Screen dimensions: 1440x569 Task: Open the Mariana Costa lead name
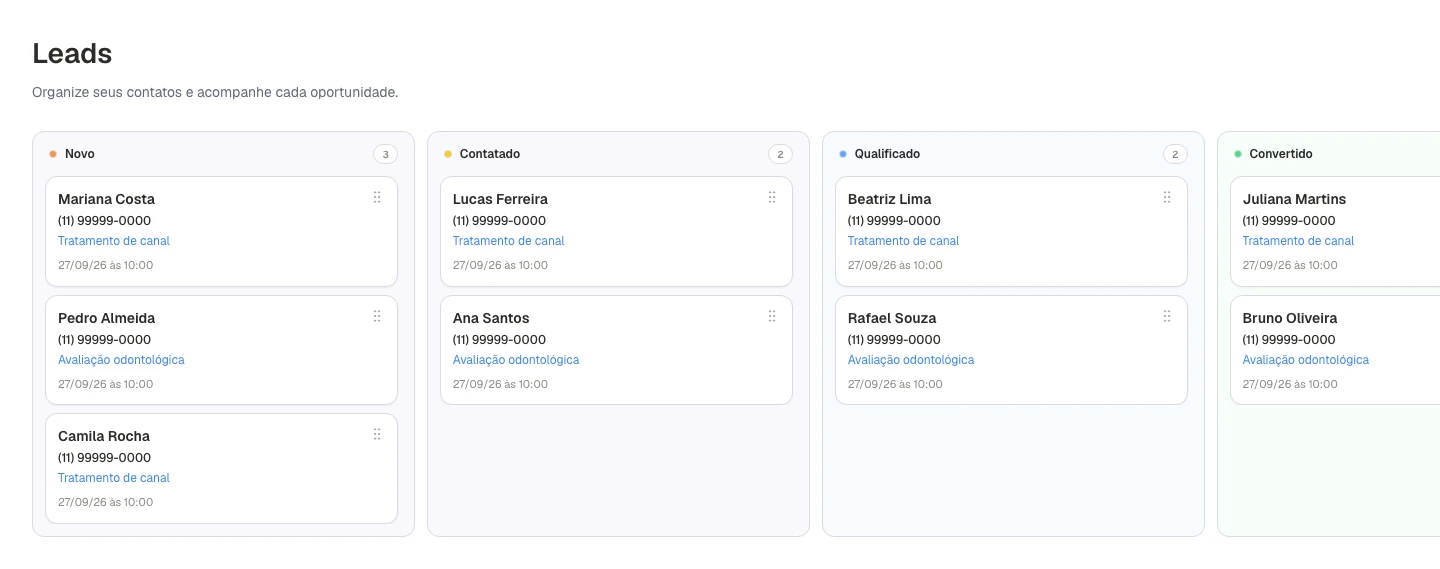pyautogui.click(x=106, y=199)
